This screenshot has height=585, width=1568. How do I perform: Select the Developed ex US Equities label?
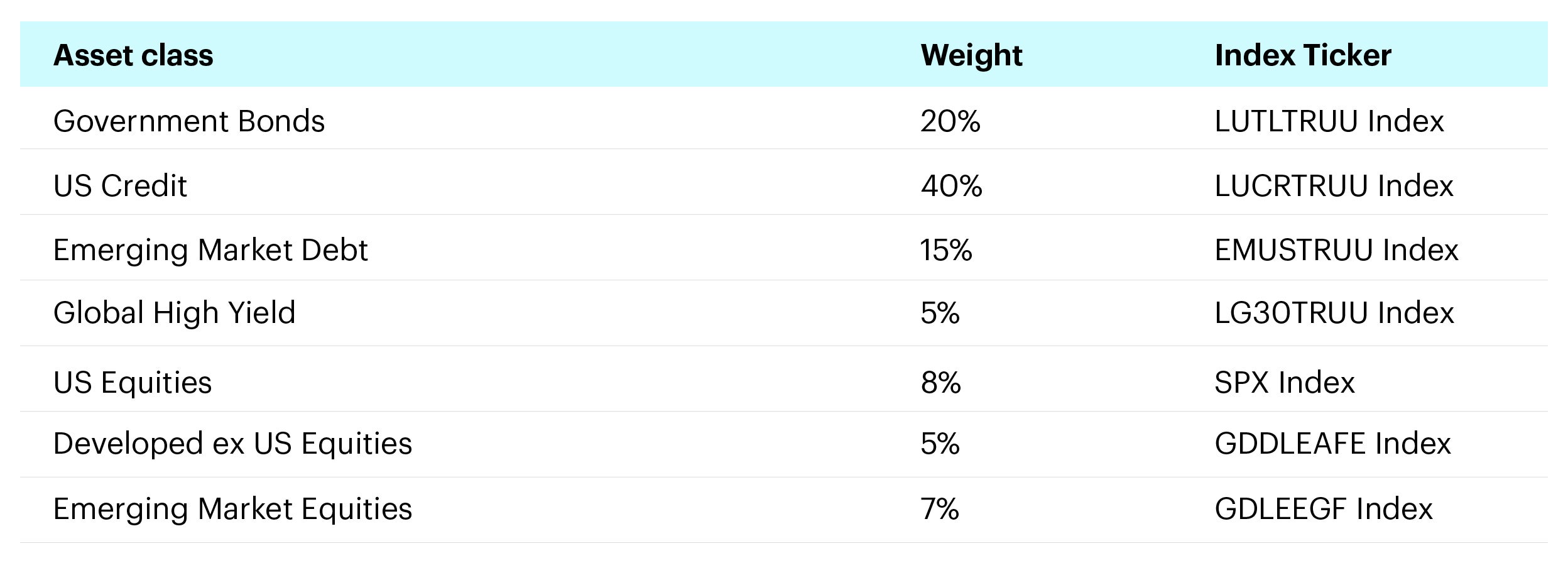click(x=232, y=444)
